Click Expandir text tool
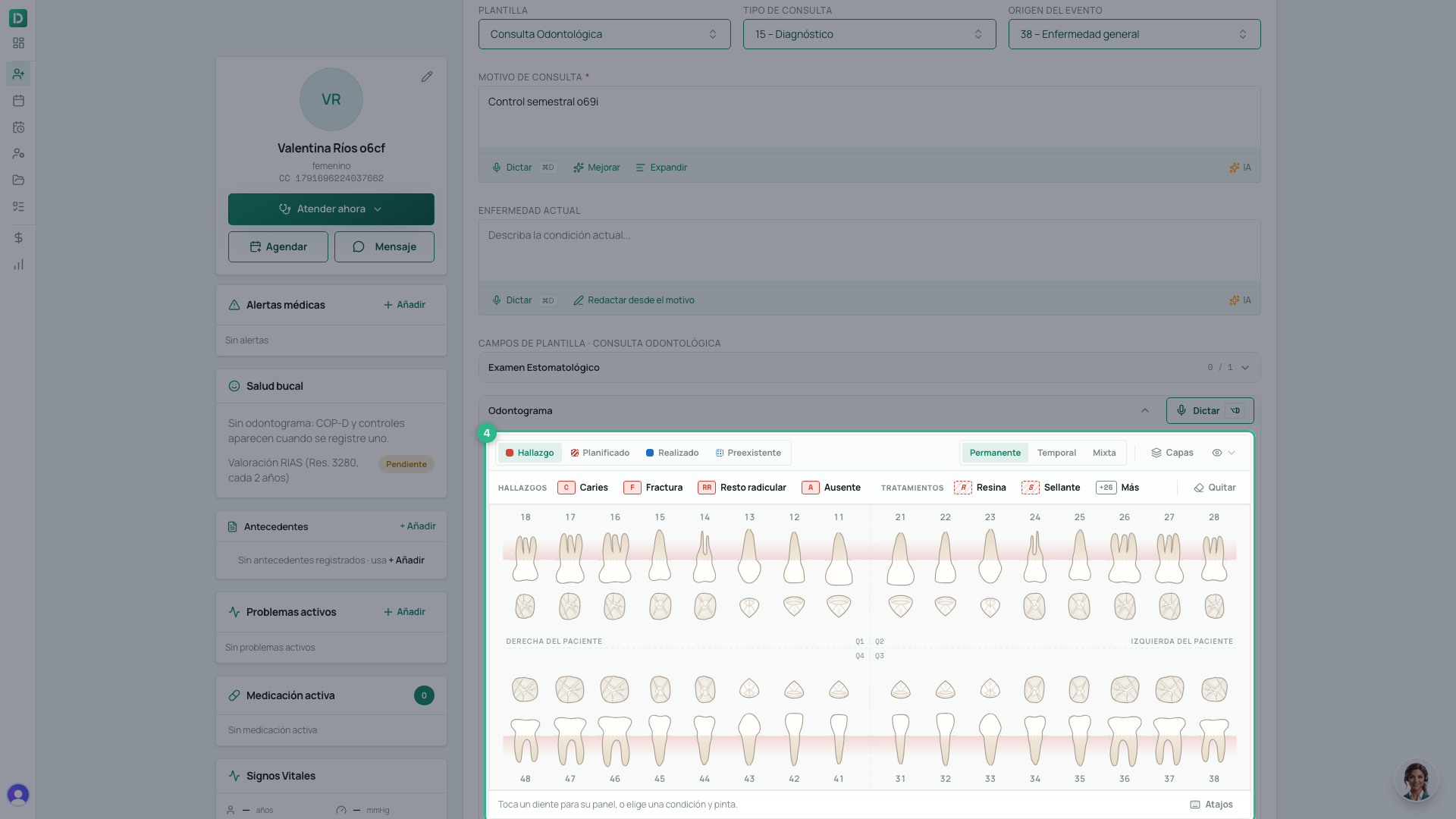This screenshot has width=1456, height=819. 661,168
